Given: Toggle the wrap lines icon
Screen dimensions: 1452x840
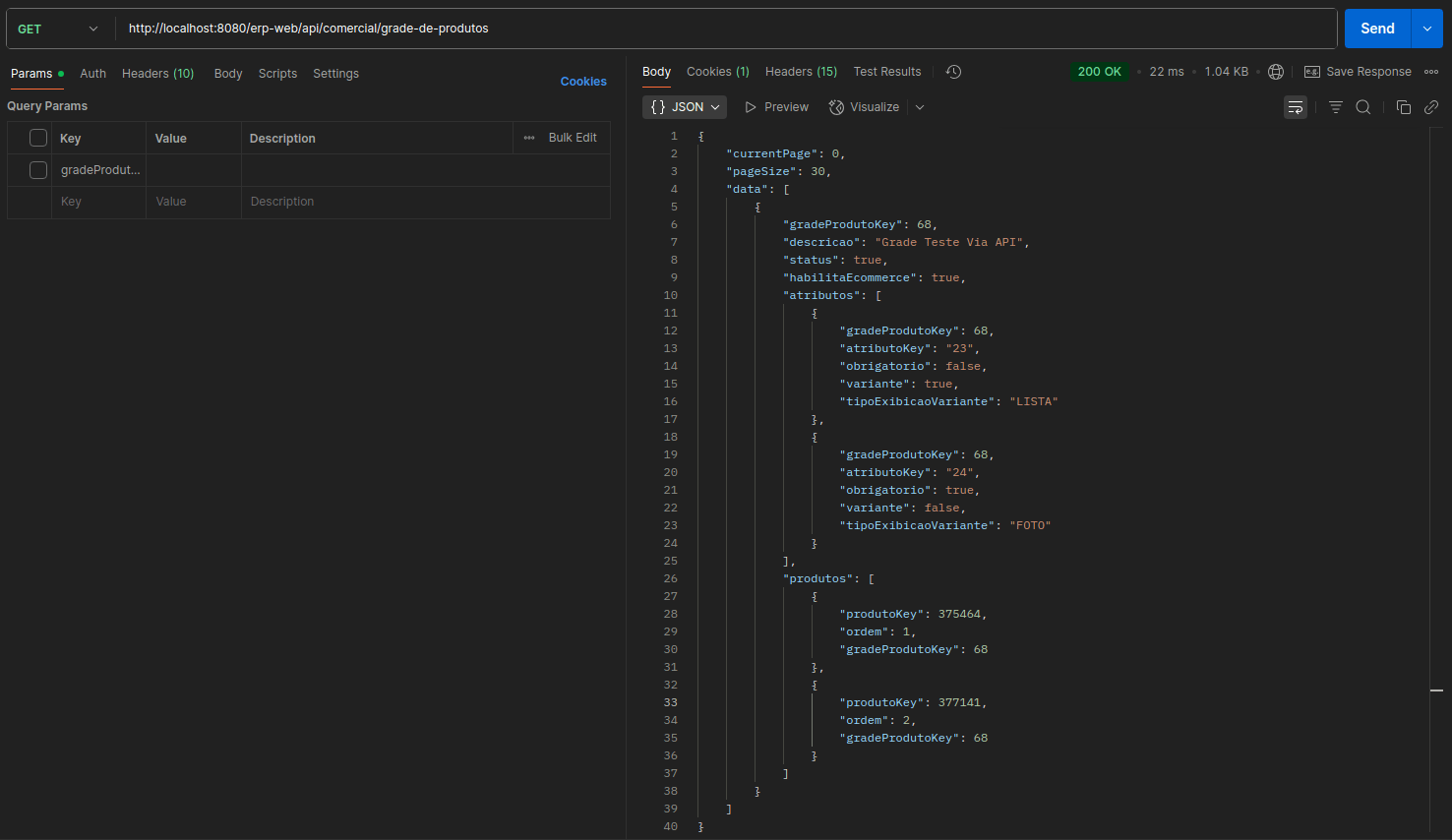Looking at the screenshot, I should (1296, 107).
